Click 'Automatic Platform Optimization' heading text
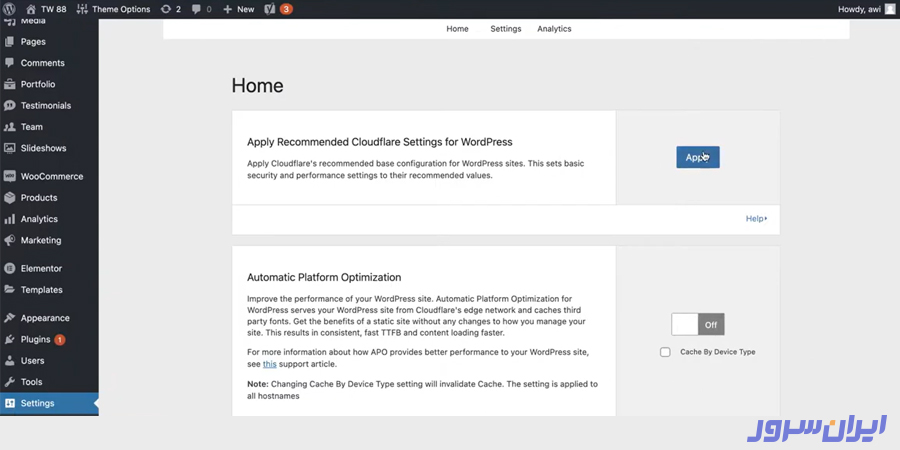 click(x=324, y=277)
